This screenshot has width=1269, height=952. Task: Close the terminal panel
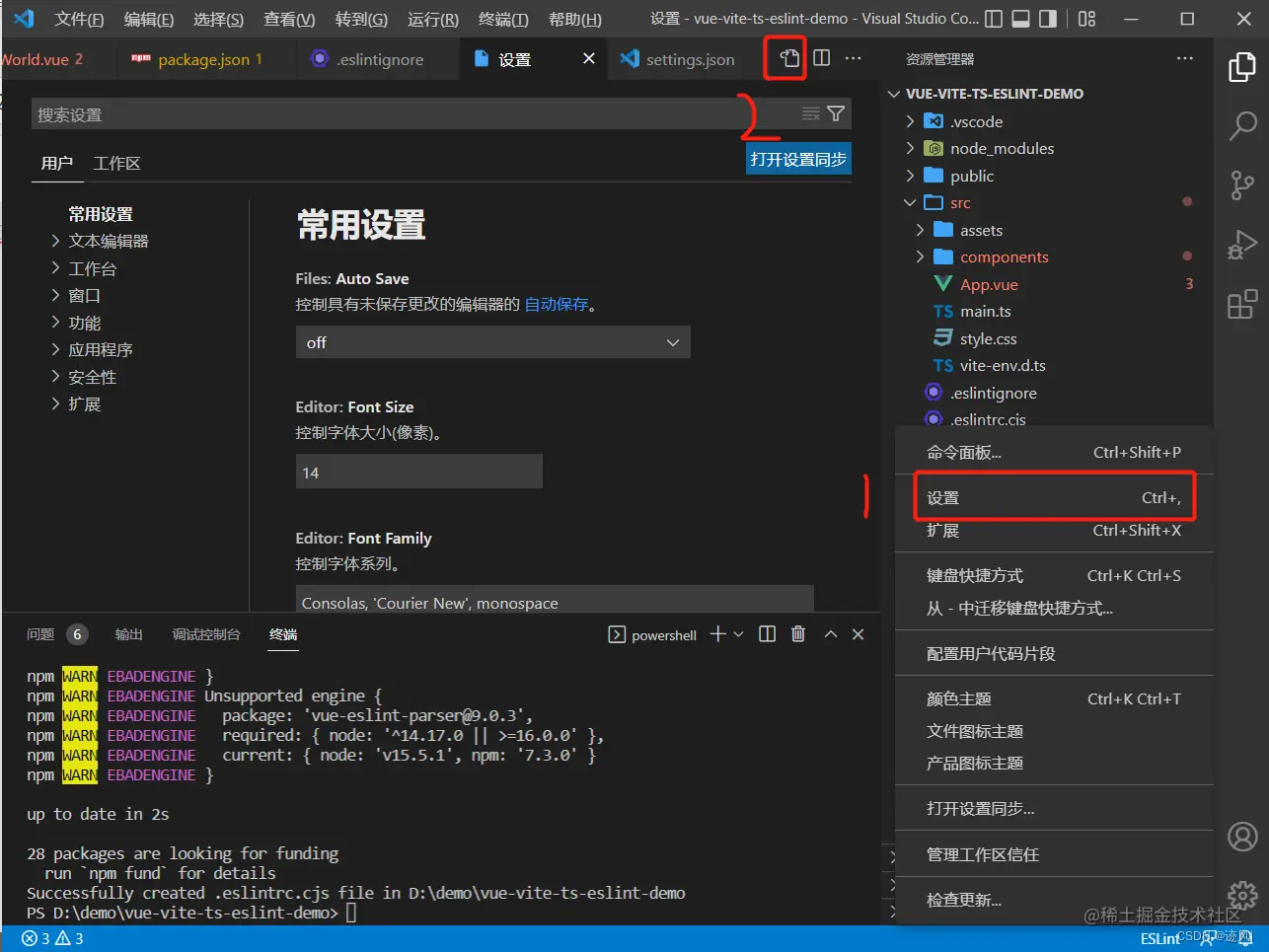click(858, 634)
